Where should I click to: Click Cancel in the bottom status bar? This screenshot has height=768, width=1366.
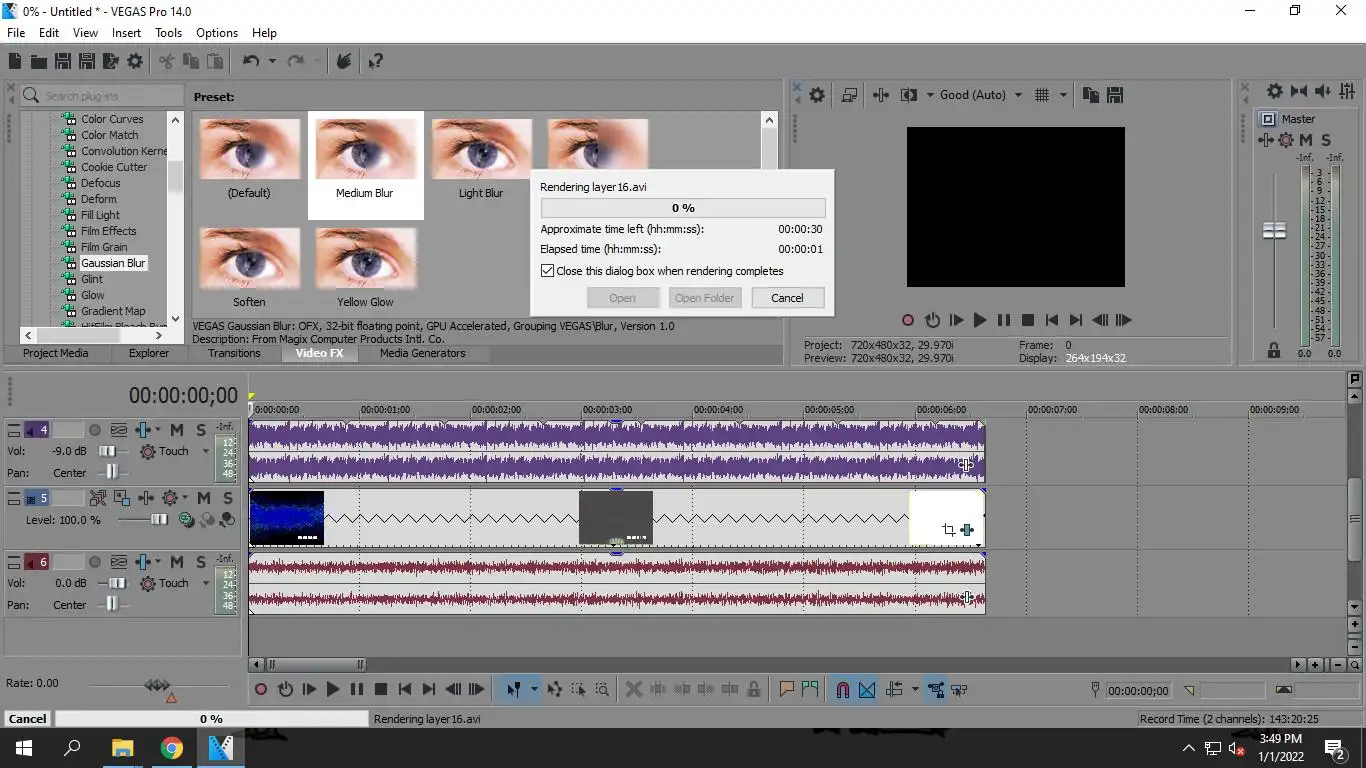click(27, 718)
